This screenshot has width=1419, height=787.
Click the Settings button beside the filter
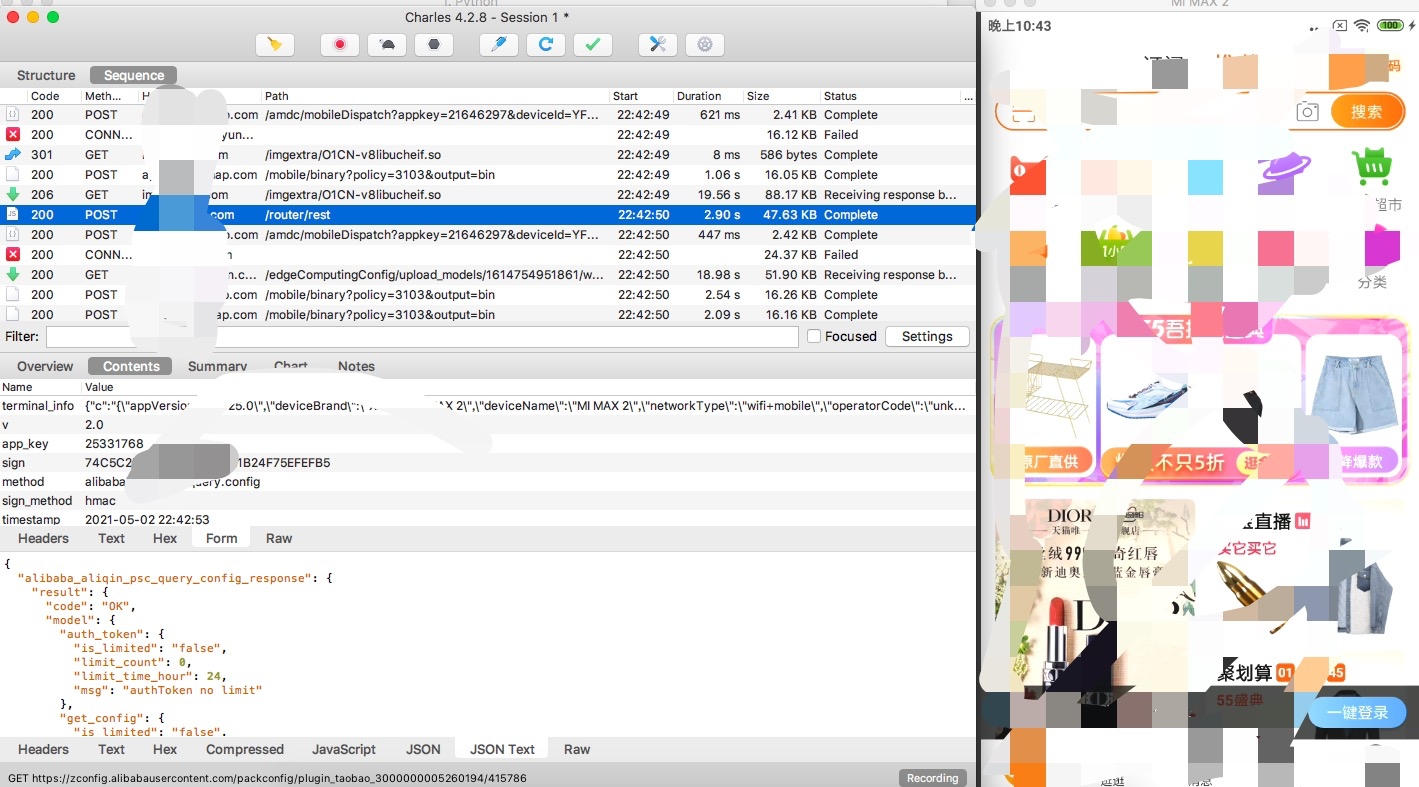click(x=927, y=337)
